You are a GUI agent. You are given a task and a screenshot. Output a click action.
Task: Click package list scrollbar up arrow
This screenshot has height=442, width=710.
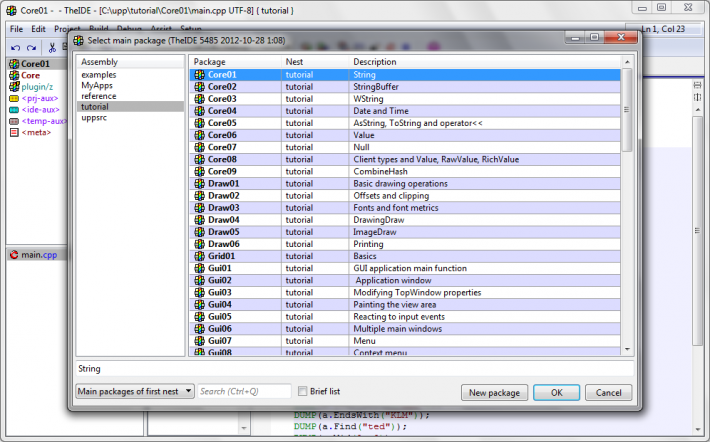click(627, 62)
